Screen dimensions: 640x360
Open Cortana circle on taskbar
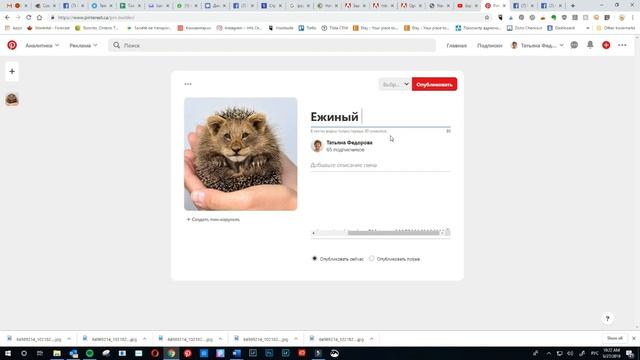[24, 353]
